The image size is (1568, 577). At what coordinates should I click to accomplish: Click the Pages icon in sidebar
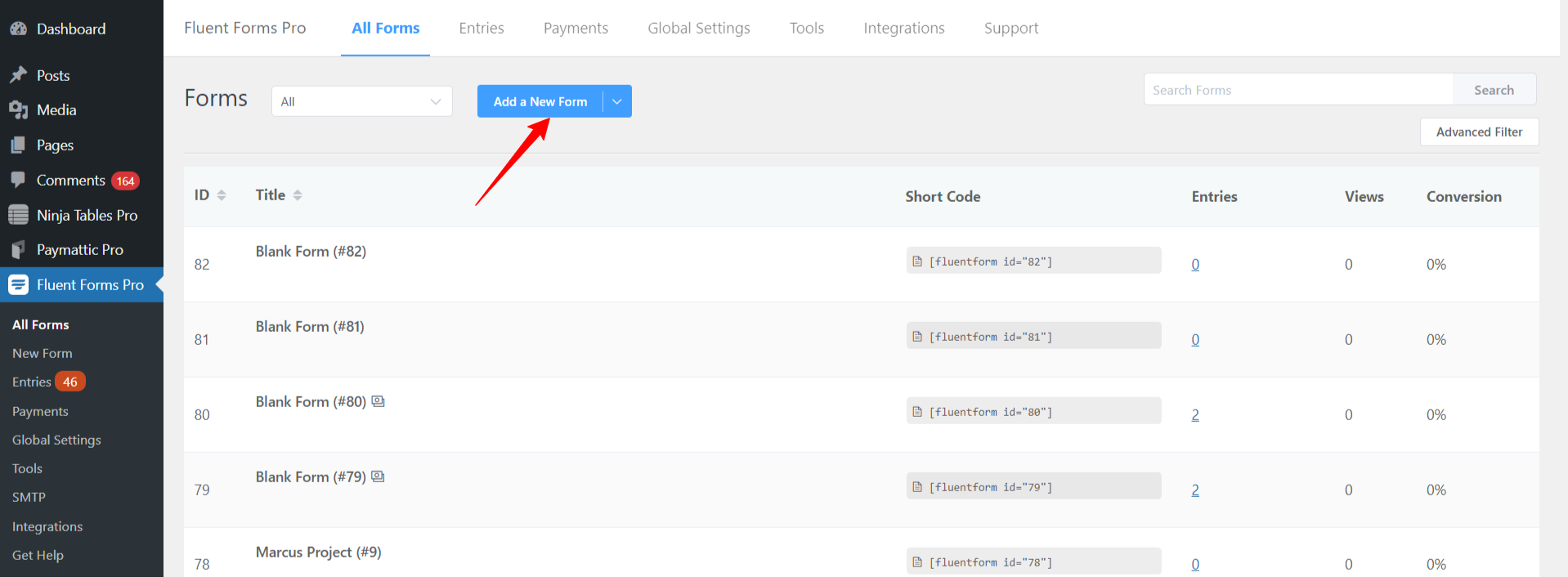click(x=19, y=145)
